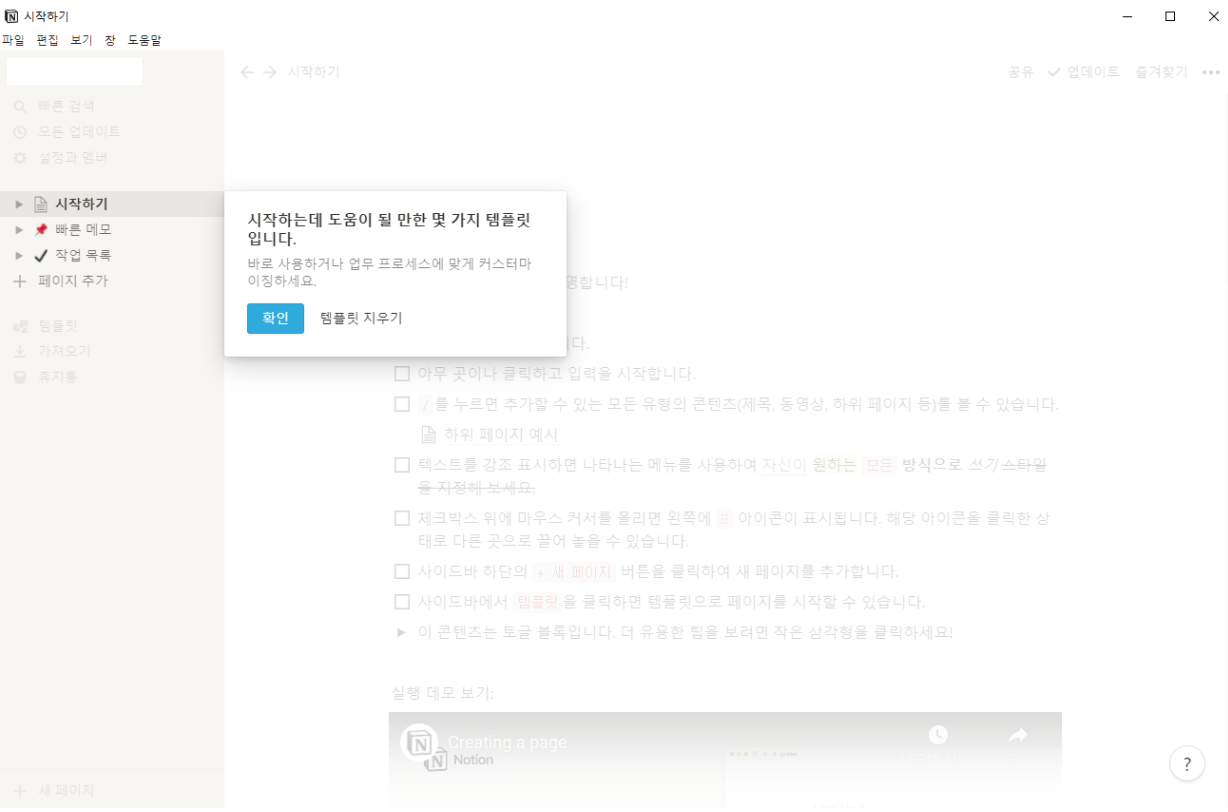The height and width of the screenshot is (812, 1228).
Task: Click the 하위 페이지 예시 page icon
Action: coord(428,435)
